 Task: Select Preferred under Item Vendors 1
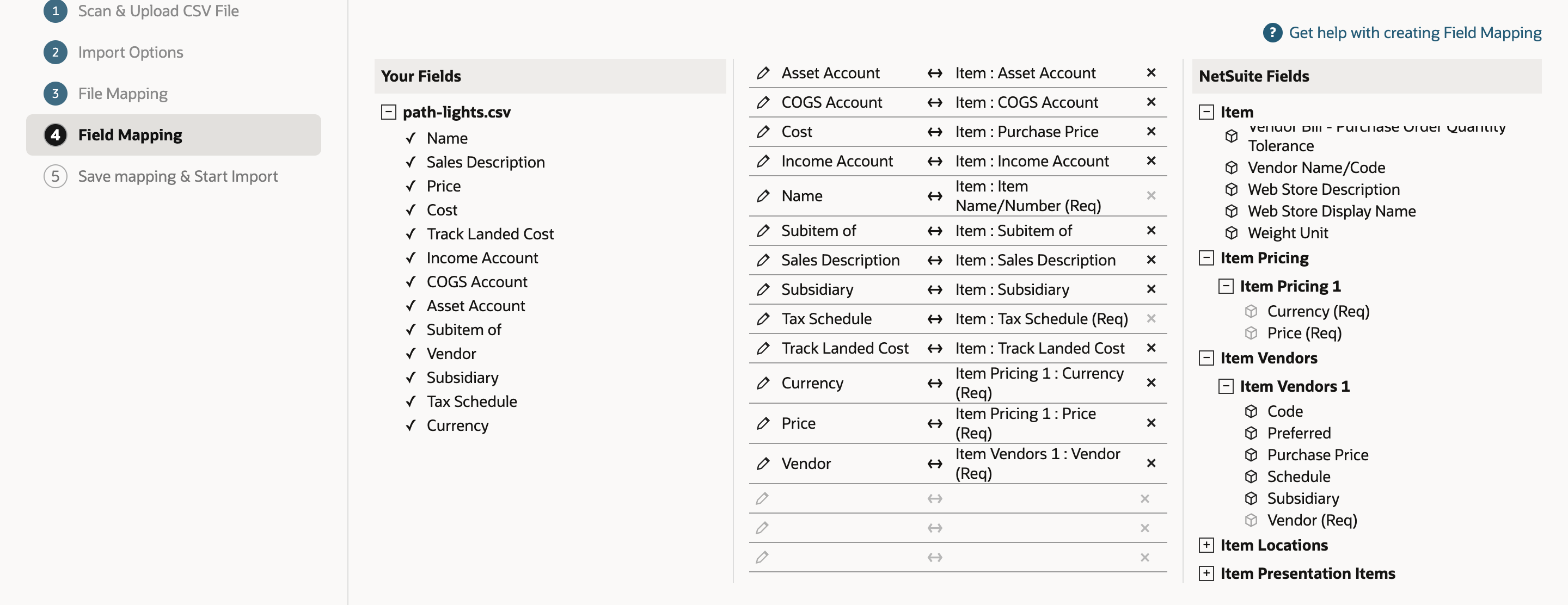[1298, 433]
